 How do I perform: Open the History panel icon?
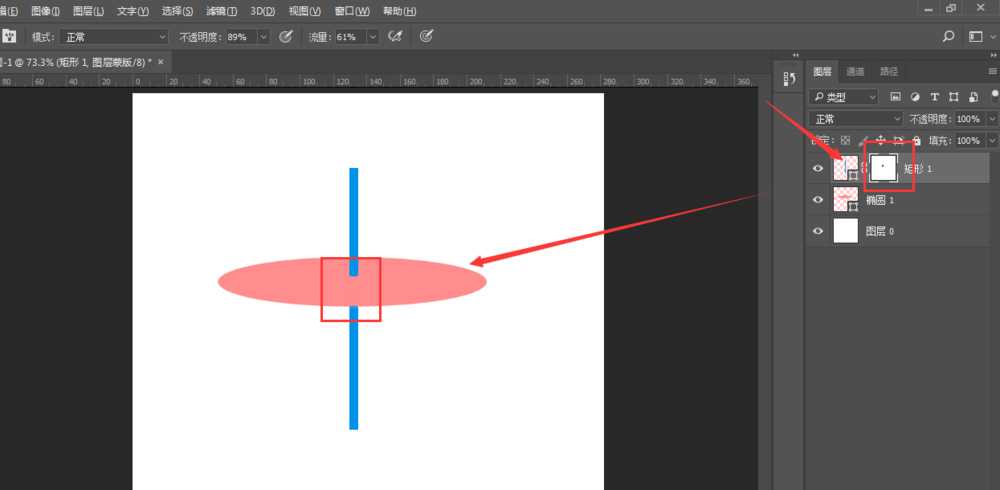click(x=788, y=79)
